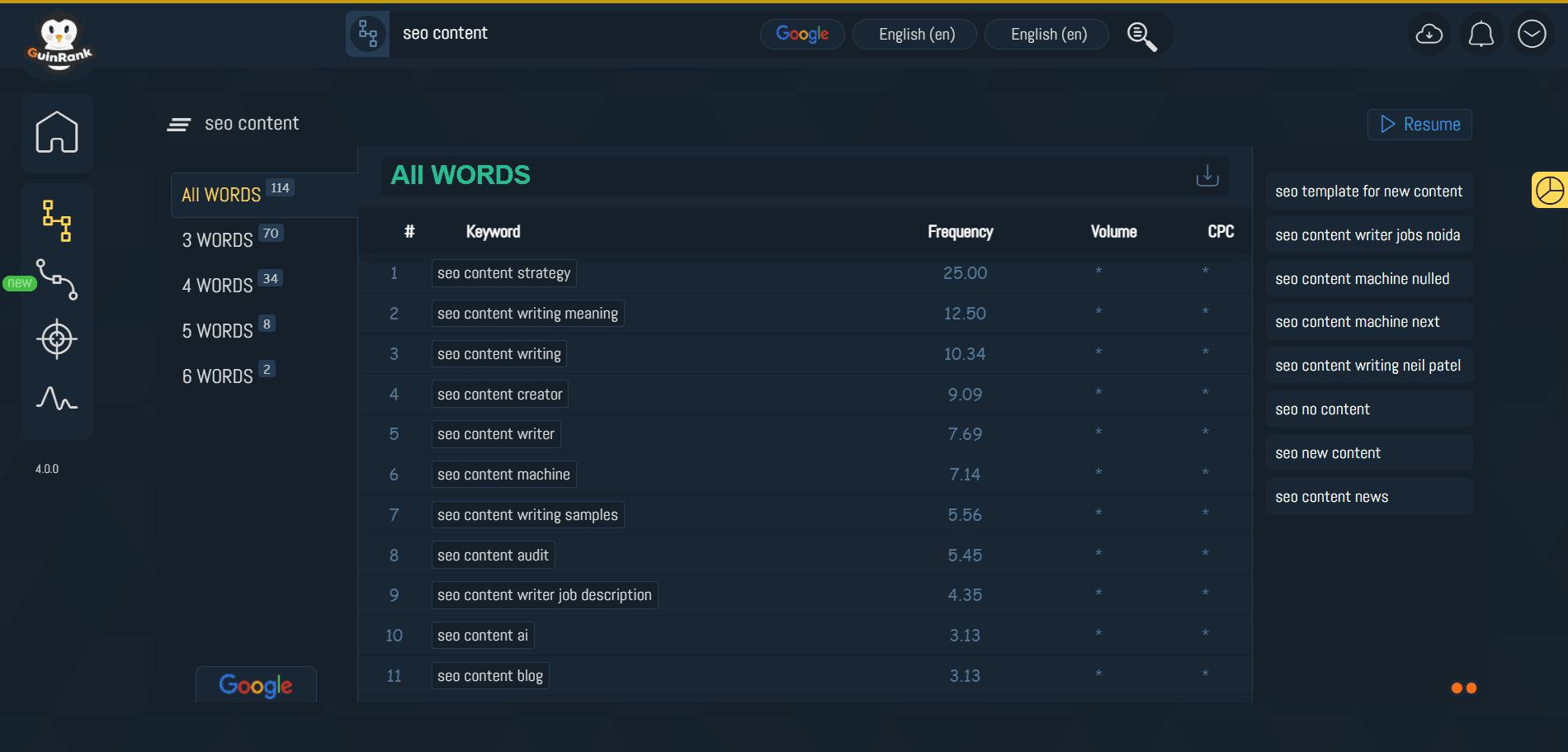The height and width of the screenshot is (752, 1568).
Task: Click the two orange dots indicator
Action: [x=1464, y=688]
